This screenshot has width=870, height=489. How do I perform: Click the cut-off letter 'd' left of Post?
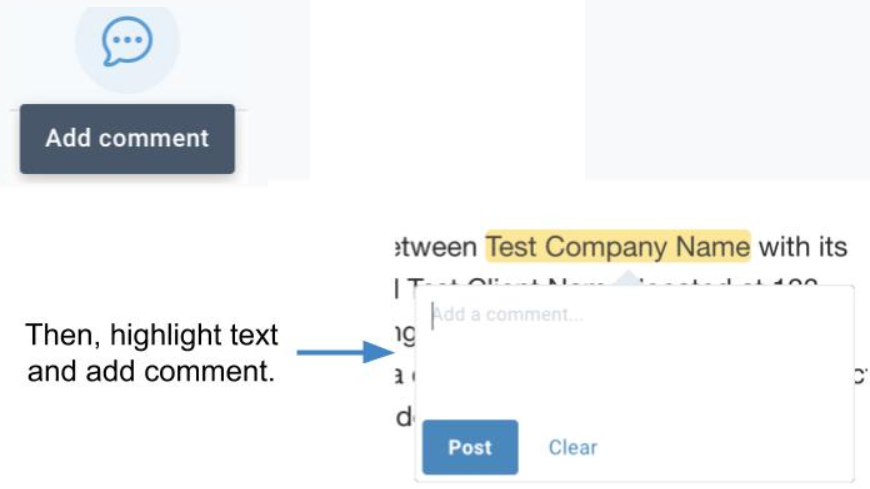[404, 416]
